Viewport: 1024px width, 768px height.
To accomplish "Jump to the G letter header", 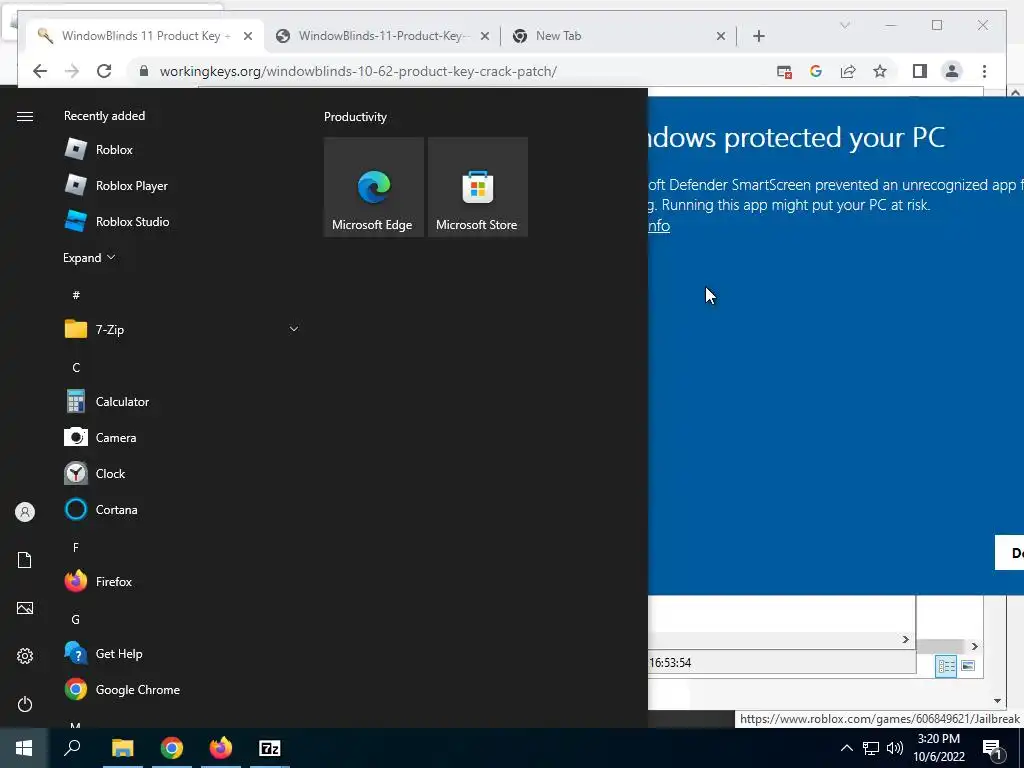I will pos(76,619).
